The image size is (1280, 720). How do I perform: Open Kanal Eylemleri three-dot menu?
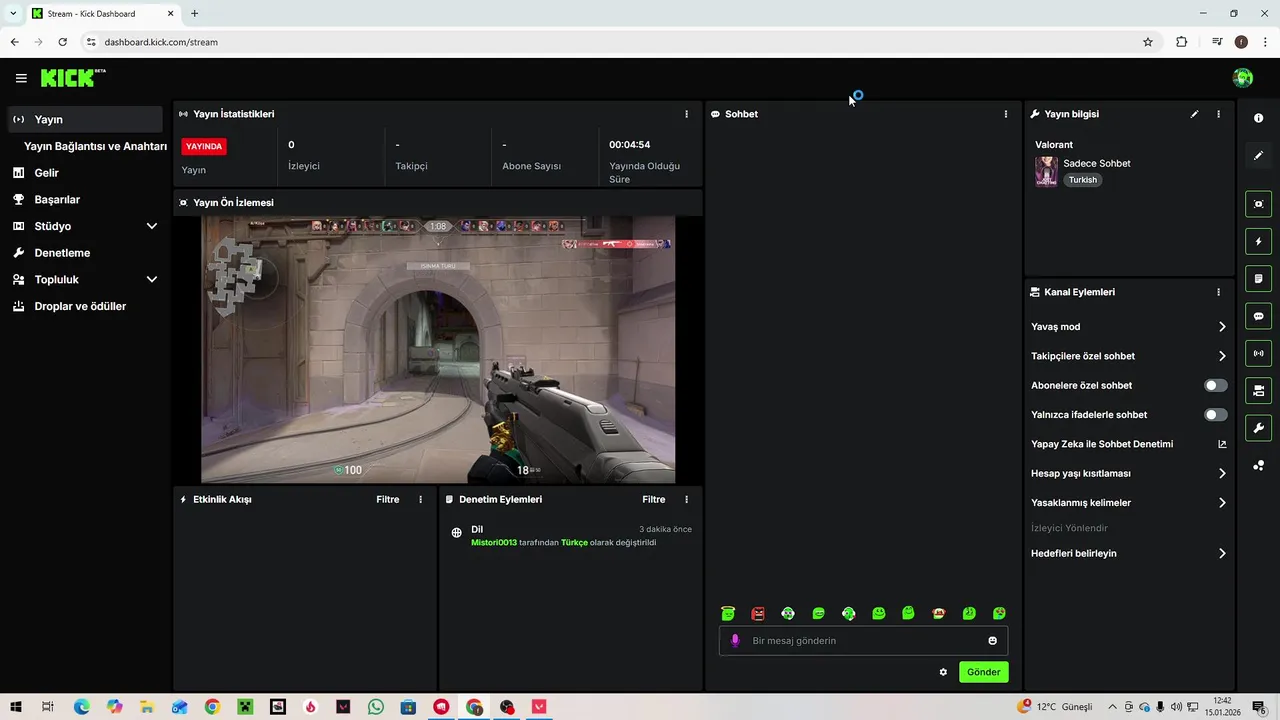1218,292
